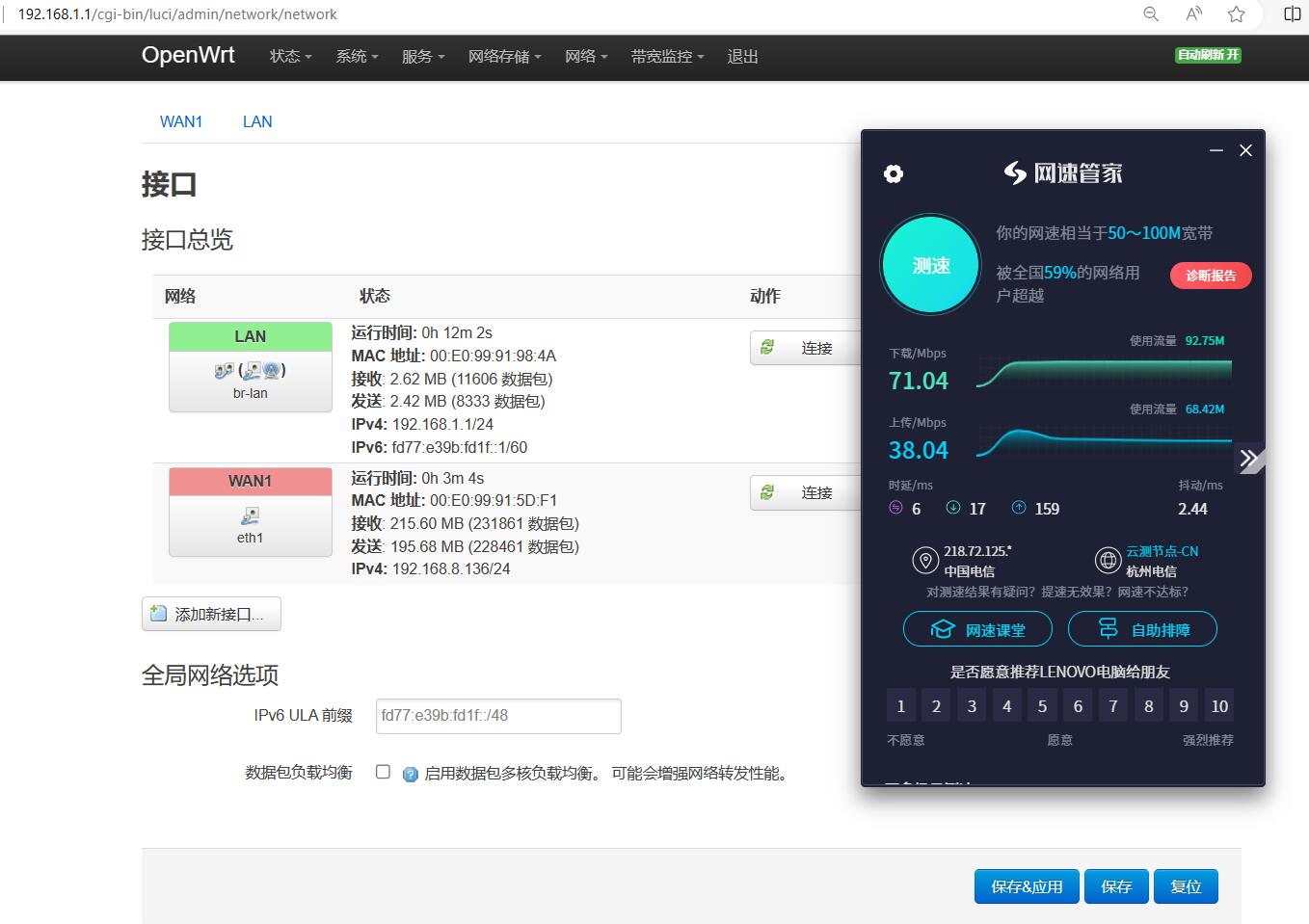Rate recommendation score 6

(x=1078, y=706)
